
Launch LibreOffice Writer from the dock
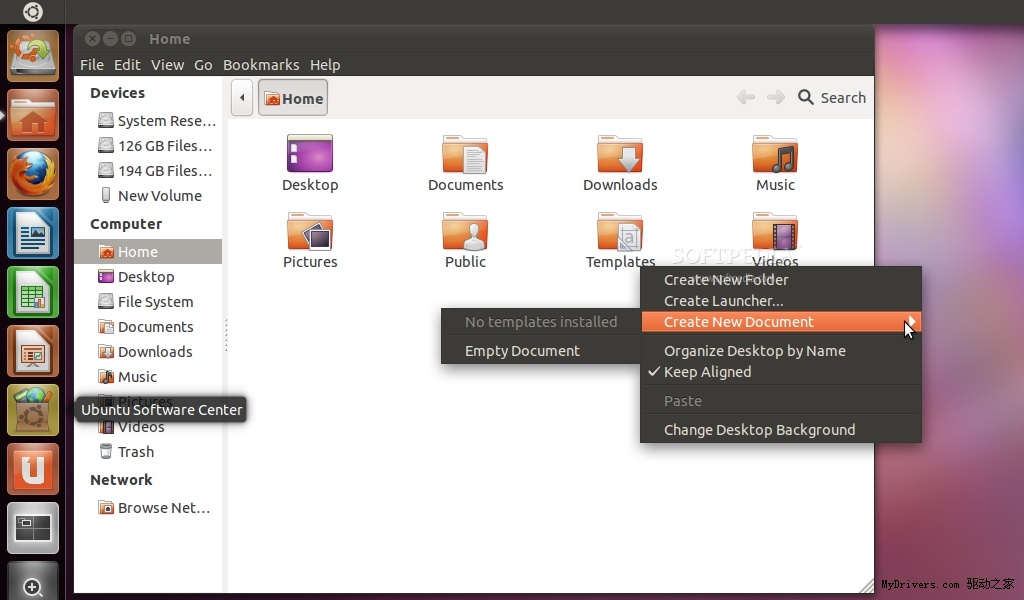pyautogui.click(x=33, y=234)
